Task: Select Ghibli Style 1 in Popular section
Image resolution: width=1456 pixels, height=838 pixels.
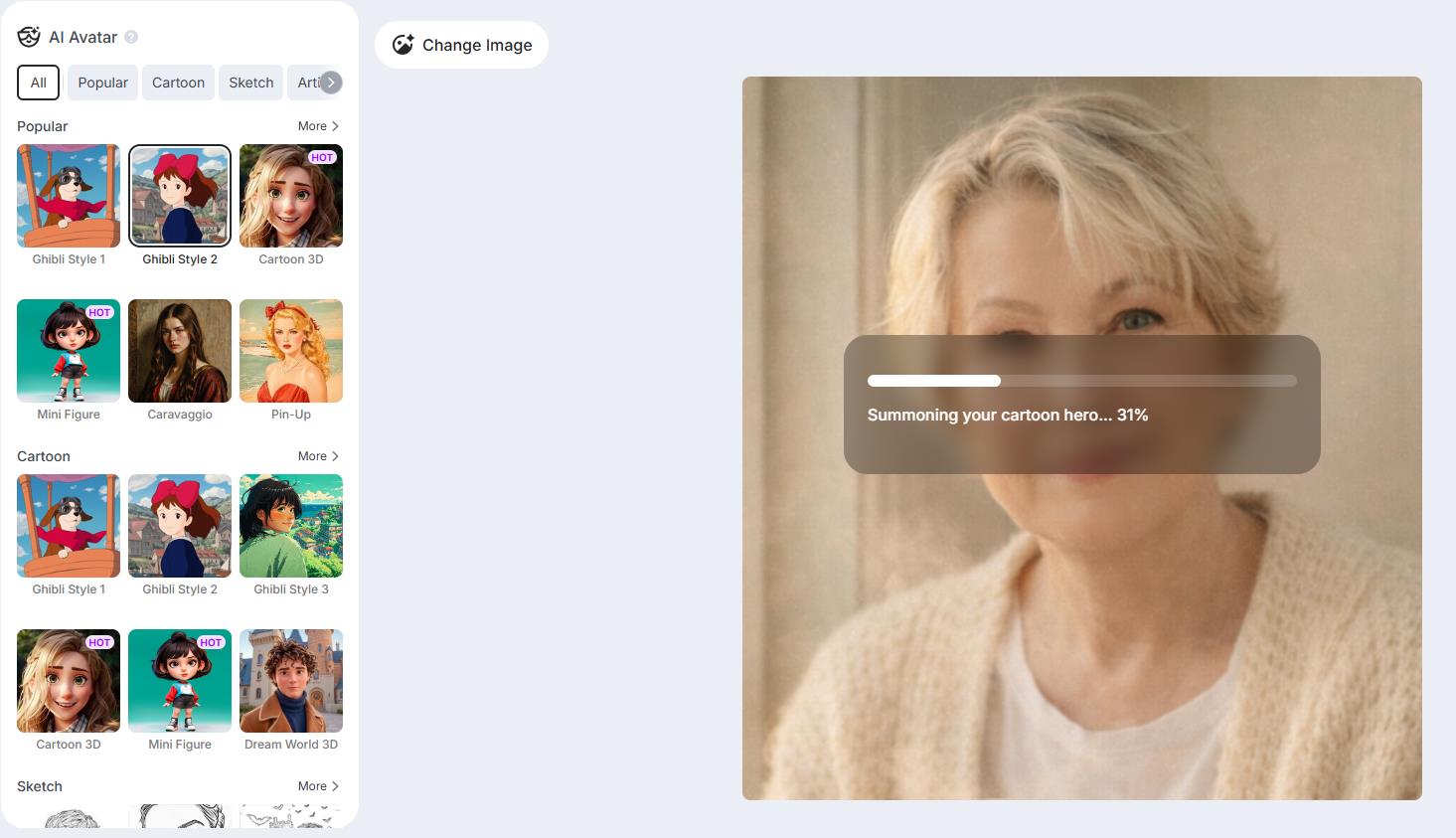Action: click(69, 196)
